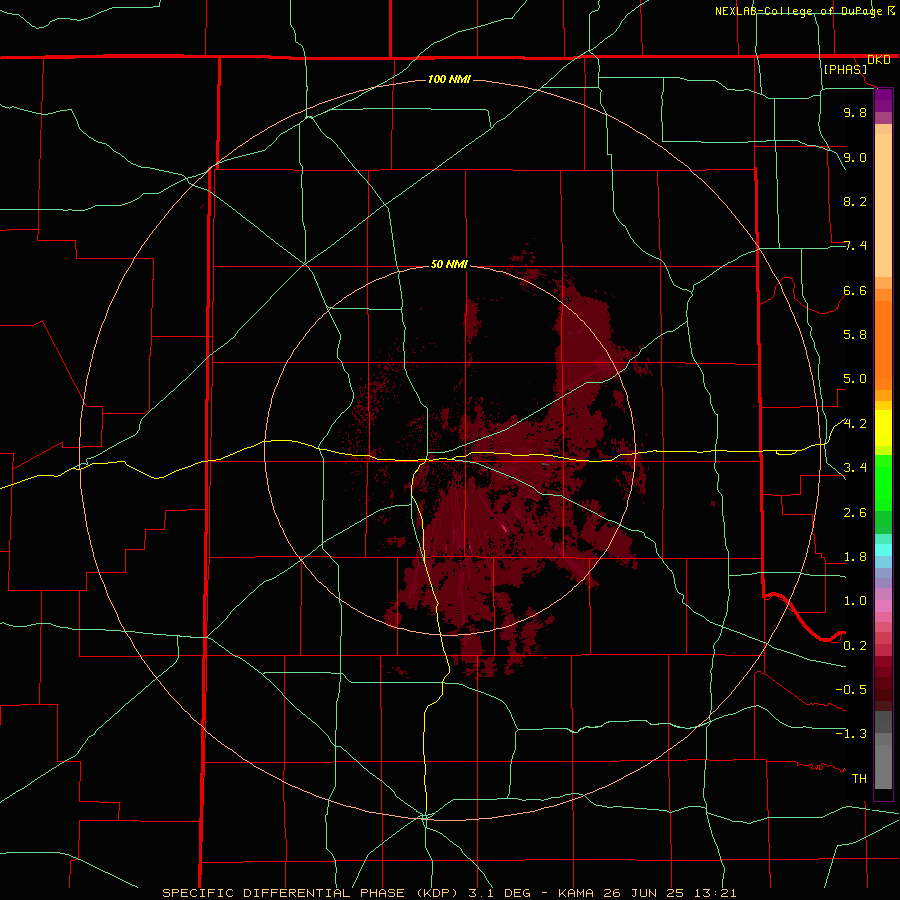900x900 pixels.
Task: Click the 2.6 legend value
Action: point(855,513)
